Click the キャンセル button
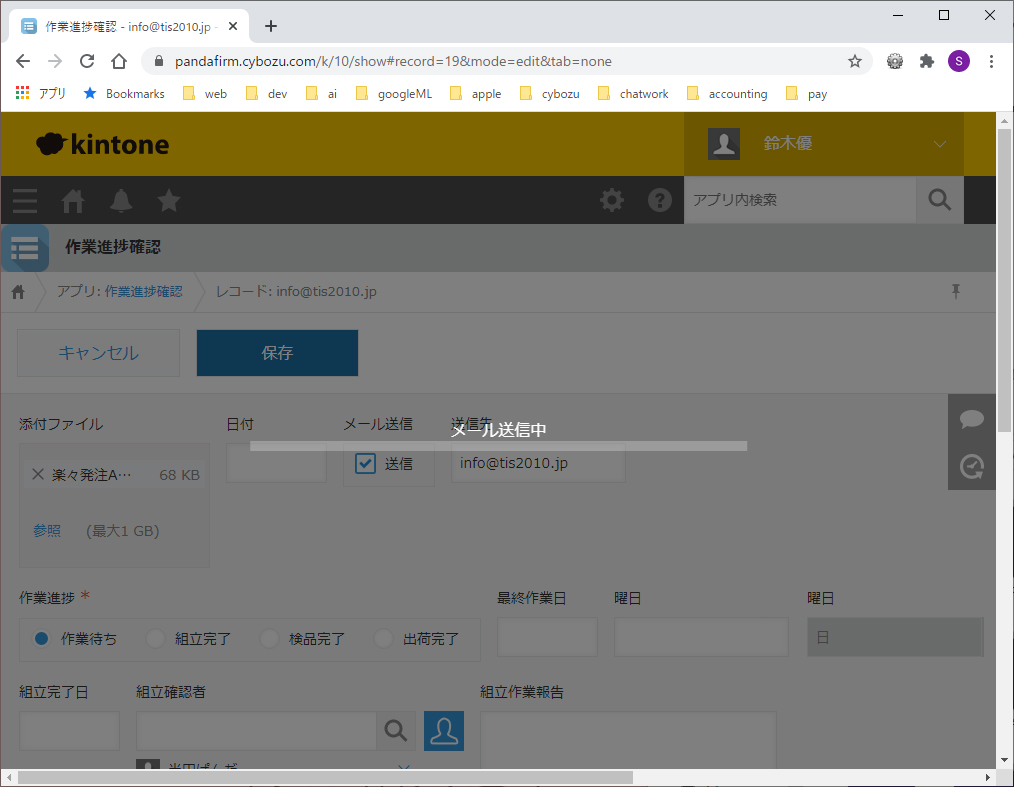 pos(99,353)
